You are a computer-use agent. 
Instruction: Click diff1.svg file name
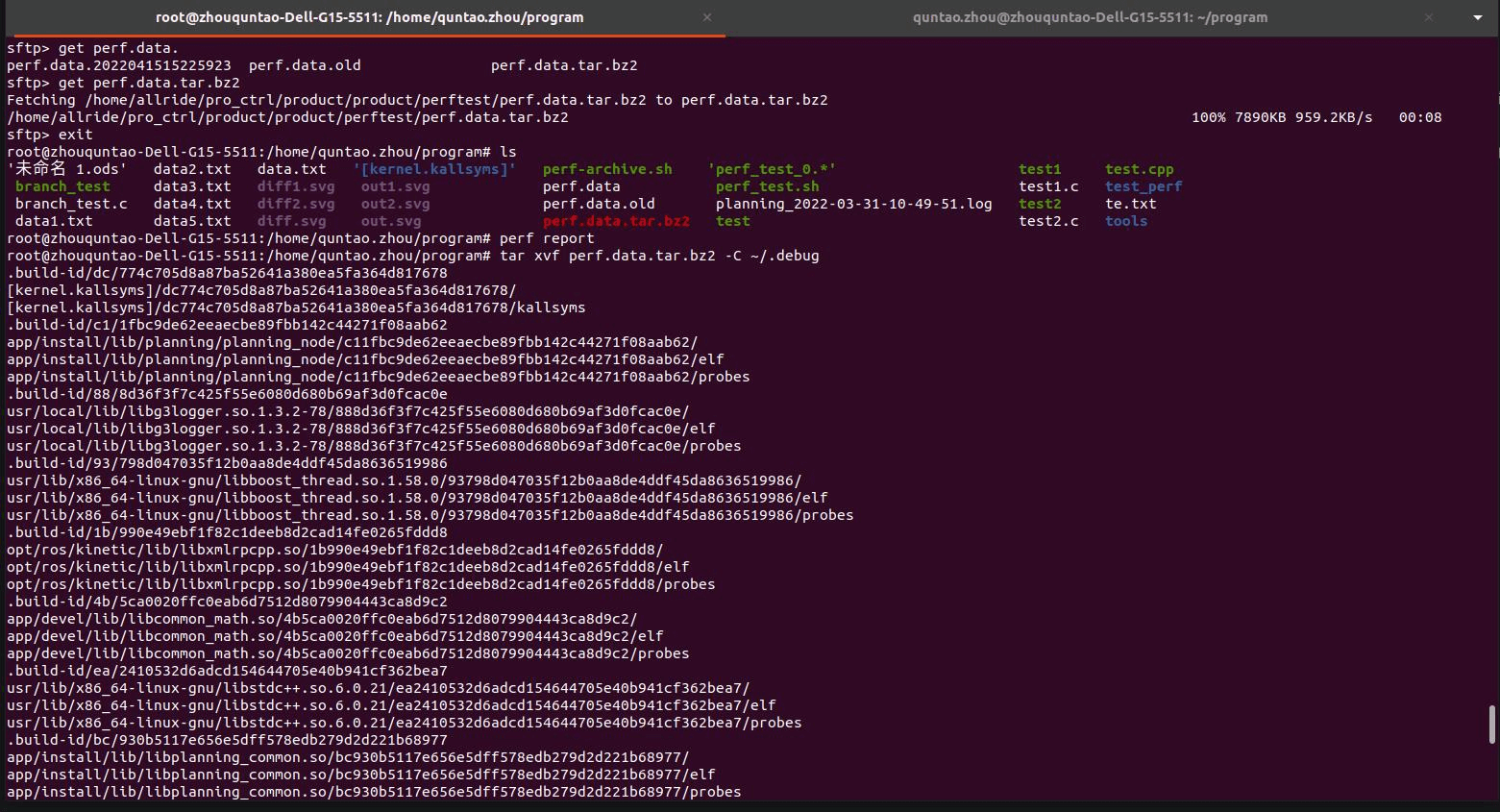click(296, 186)
